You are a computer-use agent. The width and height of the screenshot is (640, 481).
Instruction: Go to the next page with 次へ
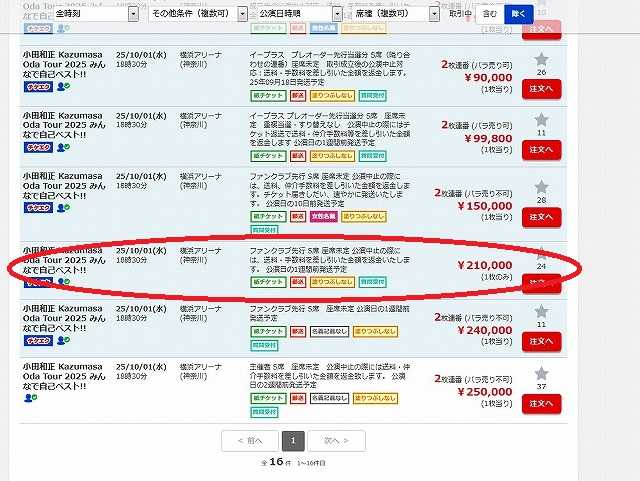coord(336,441)
